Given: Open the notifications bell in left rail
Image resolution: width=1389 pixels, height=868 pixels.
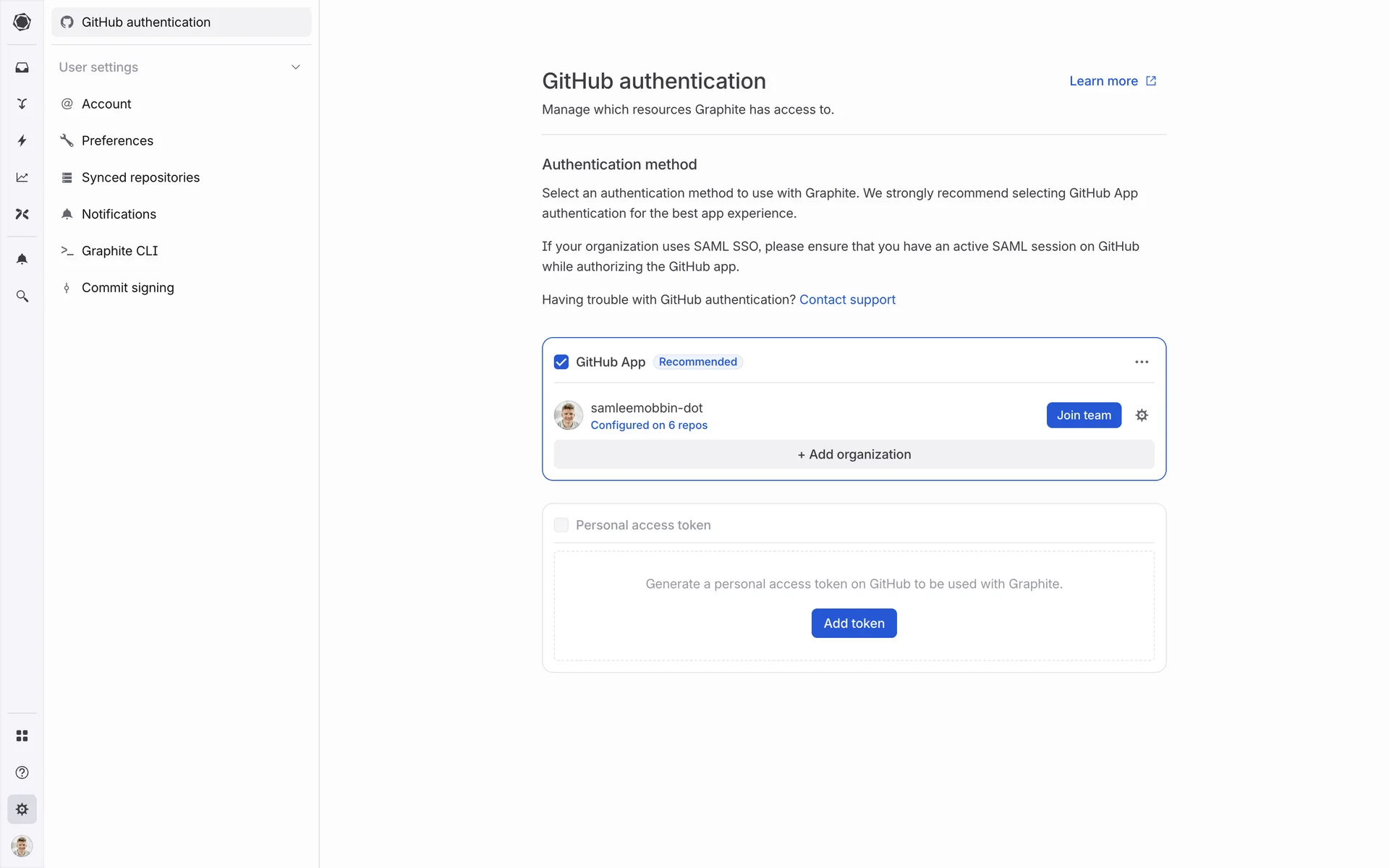Looking at the screenshot, I should click(22, 259).
